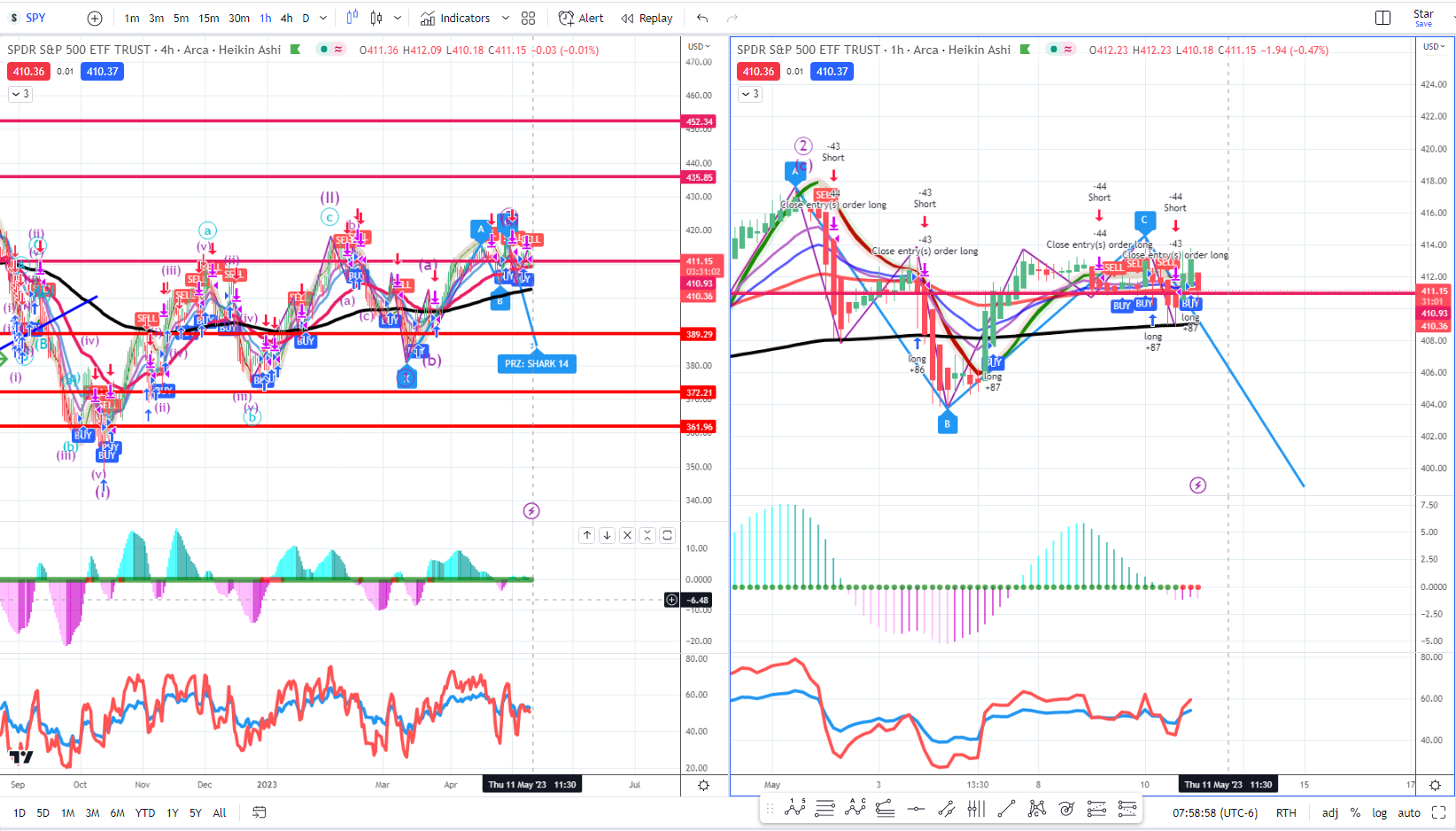Select the Elliott impulse wave 12345 tool
Viewport: 1456px width, 831px height.
click(795, 808)
